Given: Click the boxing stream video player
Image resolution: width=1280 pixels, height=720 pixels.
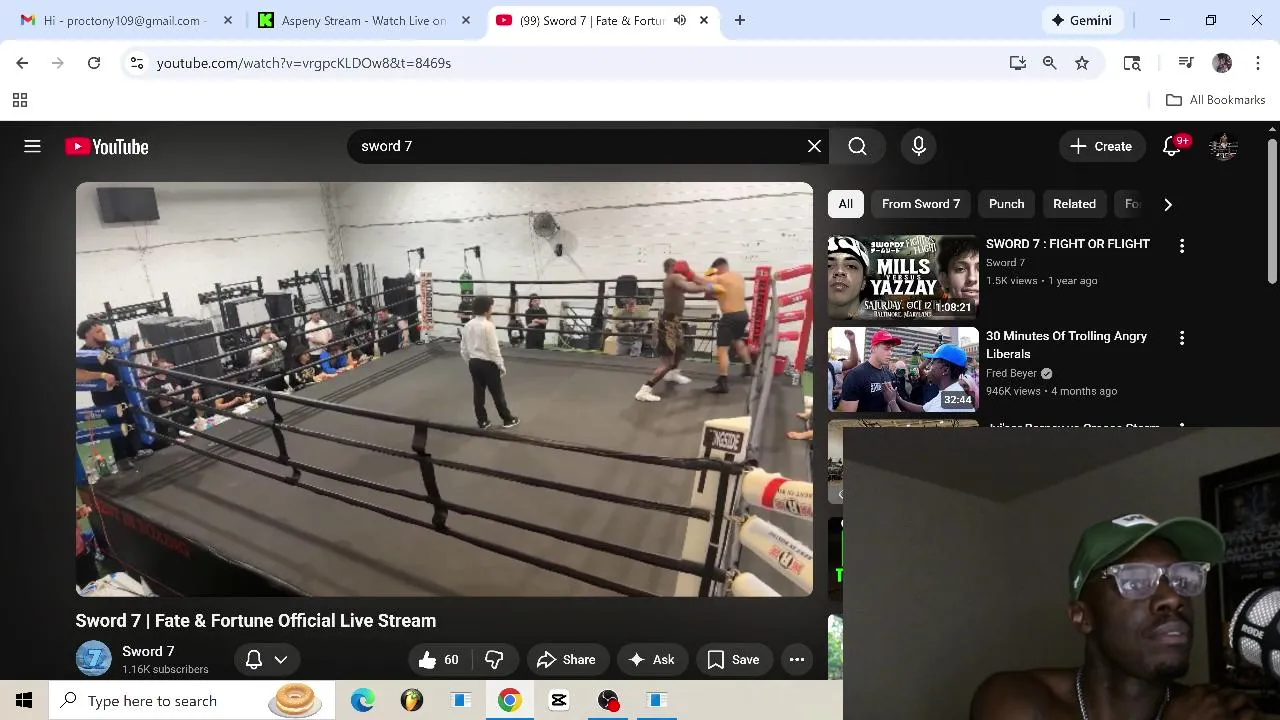Looking at the screenshot, I should [444, 389].
